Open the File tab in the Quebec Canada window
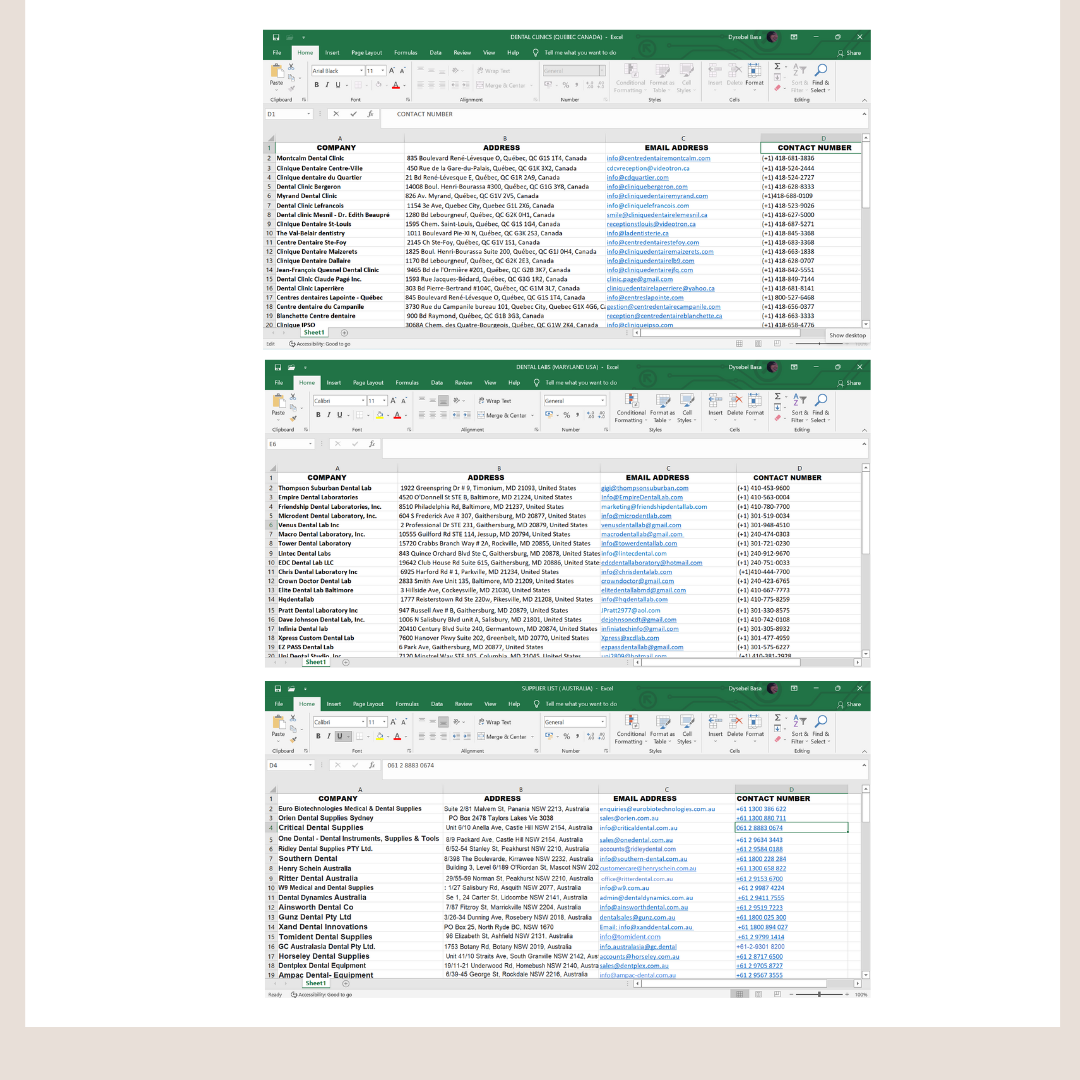 coord(277,53)
